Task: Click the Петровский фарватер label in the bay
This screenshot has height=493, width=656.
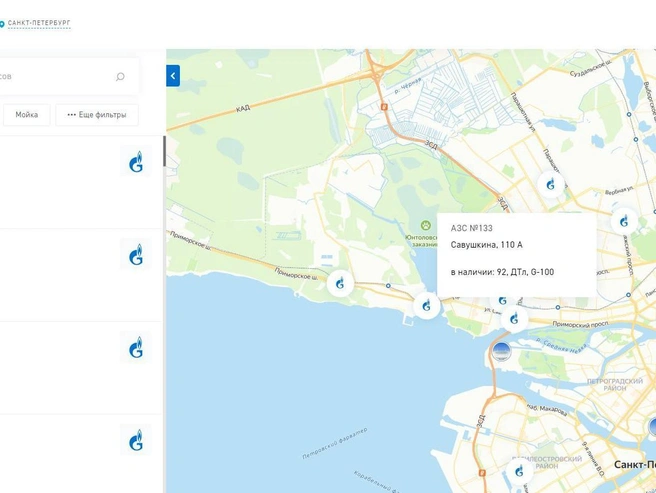Action: pyautogui.click(x=335, y=443)
